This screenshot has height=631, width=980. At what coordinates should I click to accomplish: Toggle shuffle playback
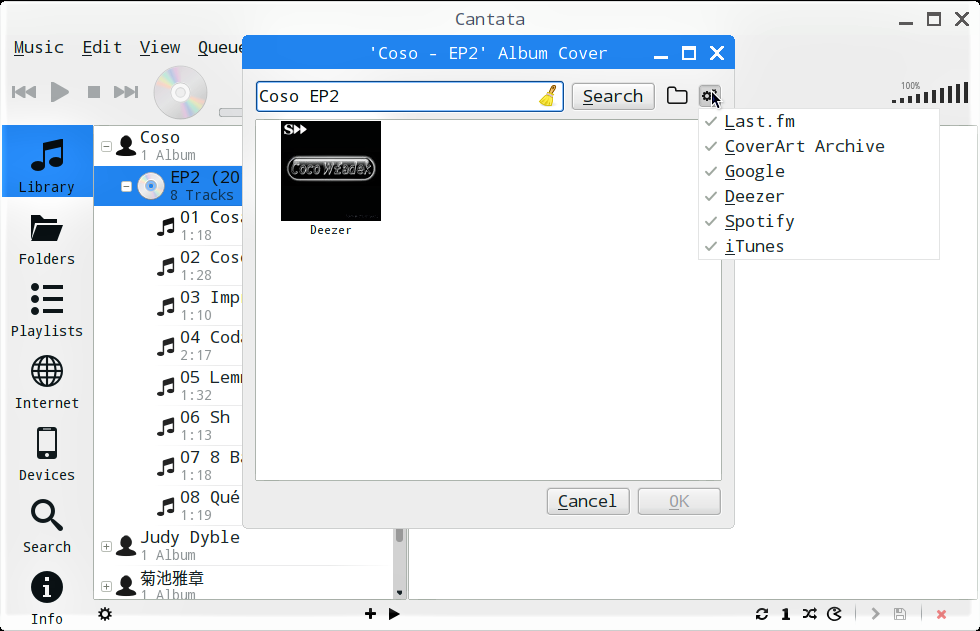(x=809, y=614)
